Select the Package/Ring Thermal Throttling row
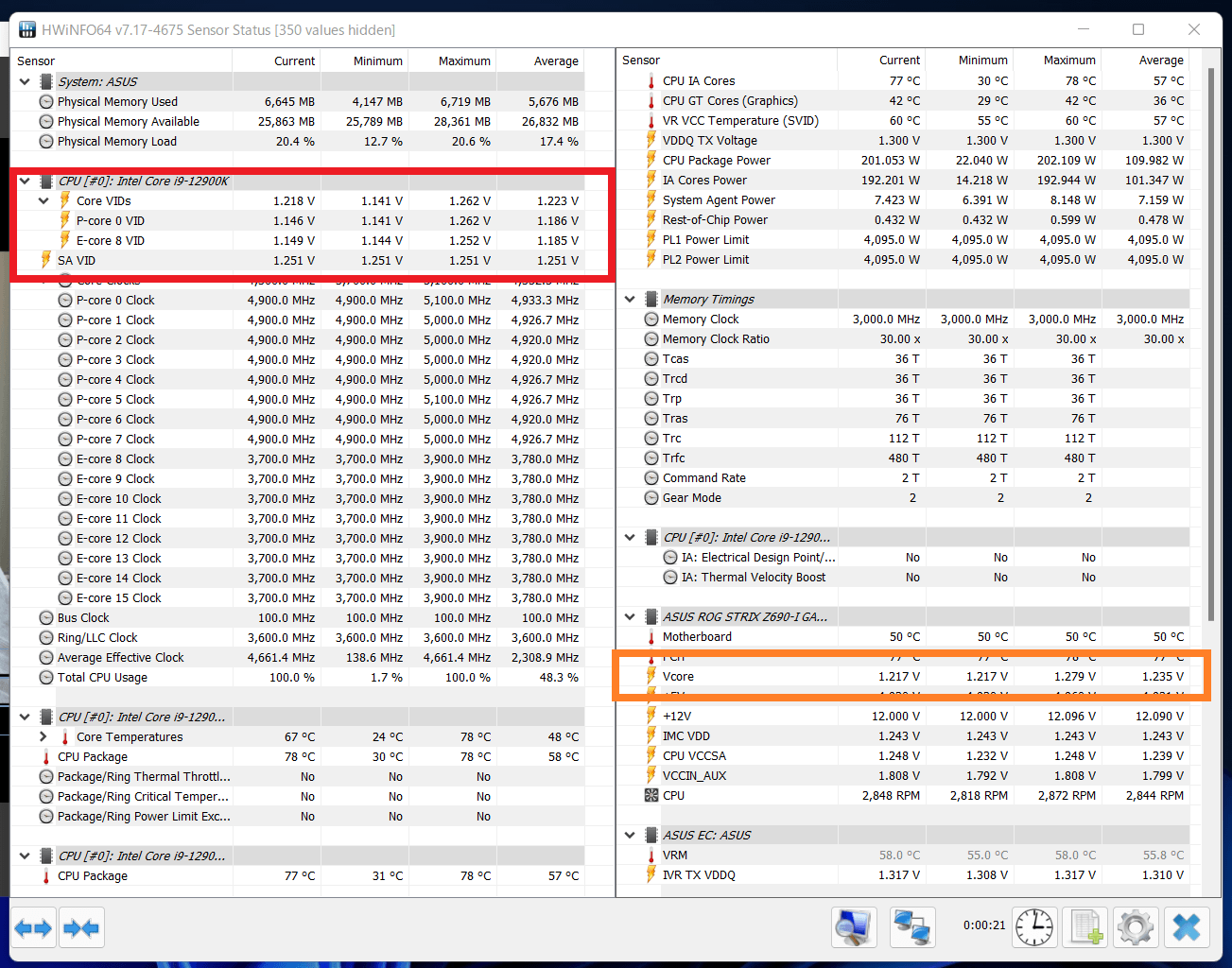 click(x=298, y=776)
